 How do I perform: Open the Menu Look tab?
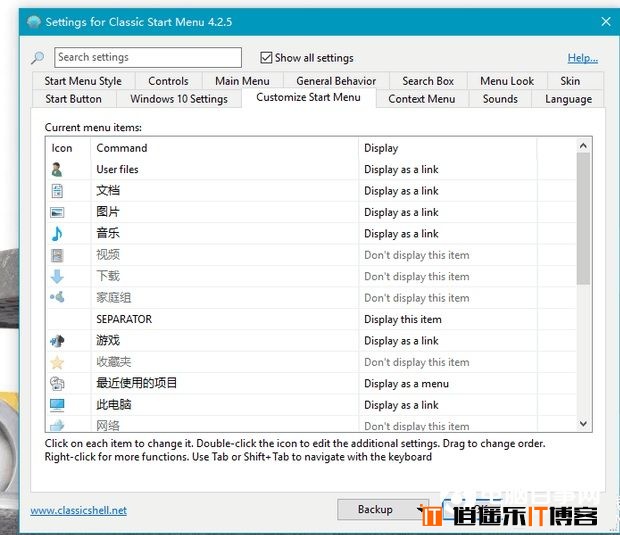coord(507,81)
